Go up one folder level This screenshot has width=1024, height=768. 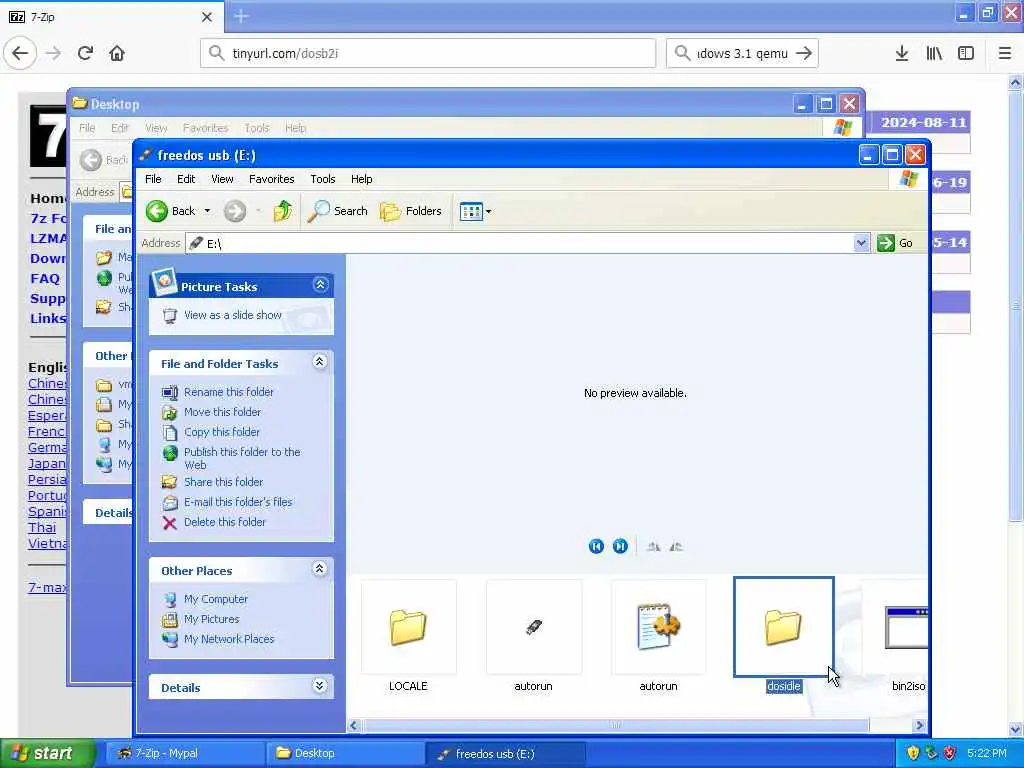click(283, 211)
